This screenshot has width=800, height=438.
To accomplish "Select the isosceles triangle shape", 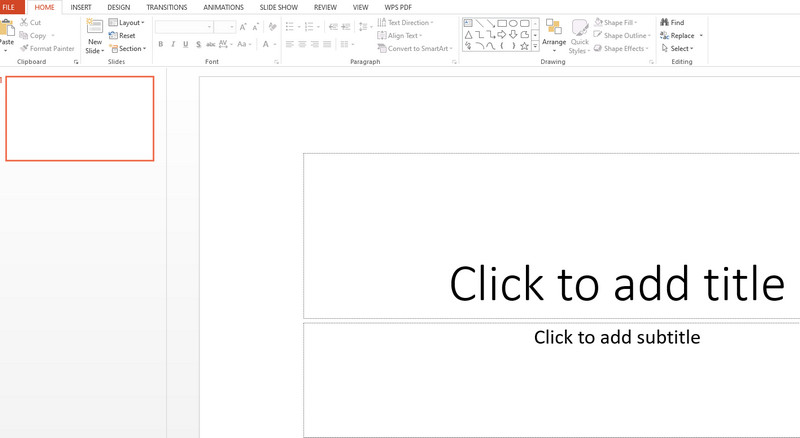I will click(468, 34).
